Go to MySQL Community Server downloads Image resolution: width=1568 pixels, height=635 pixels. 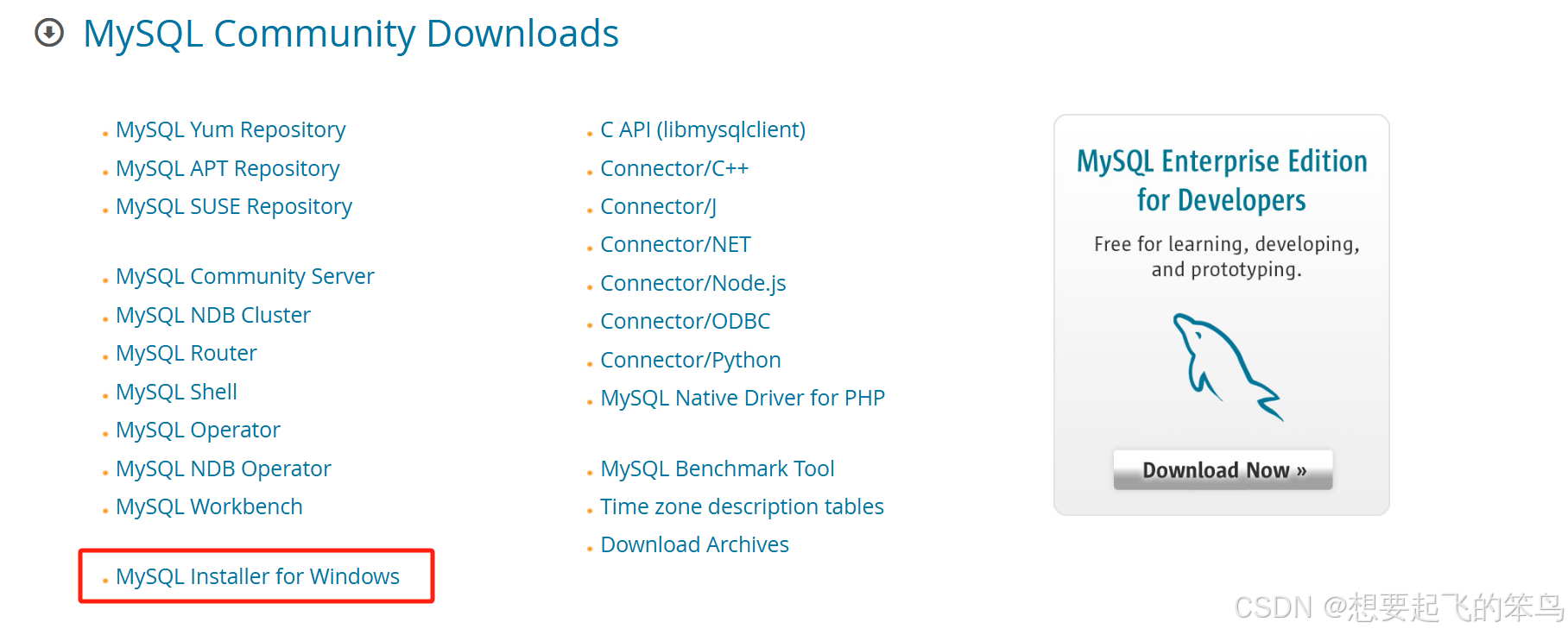[x=245, y=276]
